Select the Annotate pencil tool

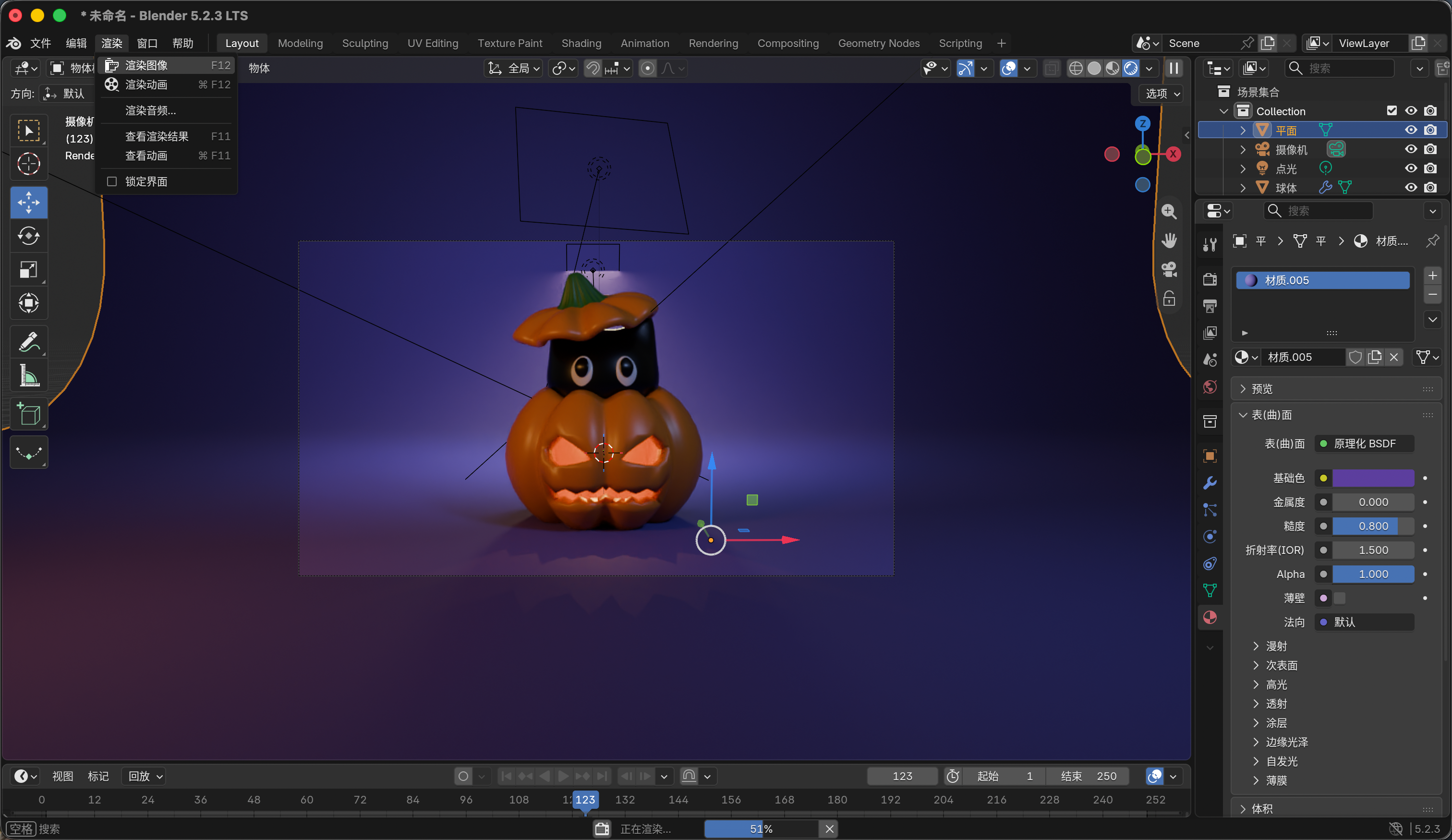point(28,342)
